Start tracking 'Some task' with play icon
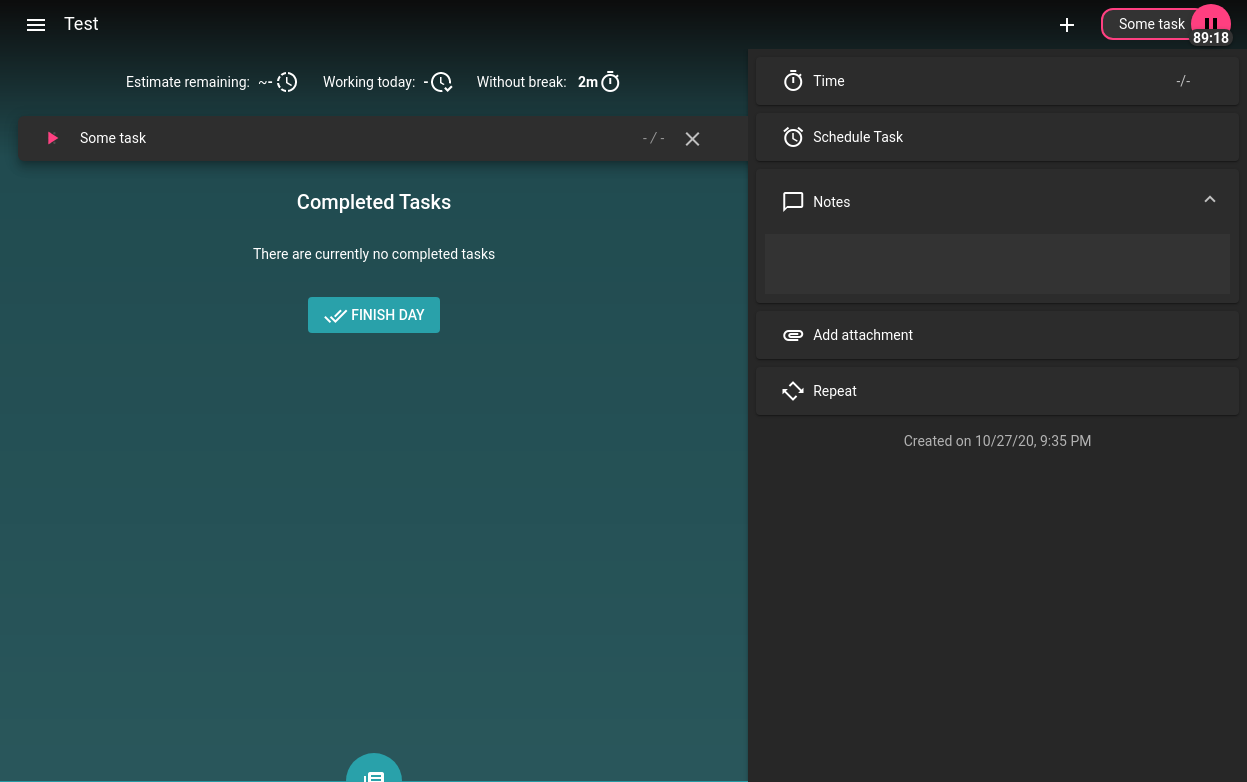1247x782 pixels. (52, 138)
